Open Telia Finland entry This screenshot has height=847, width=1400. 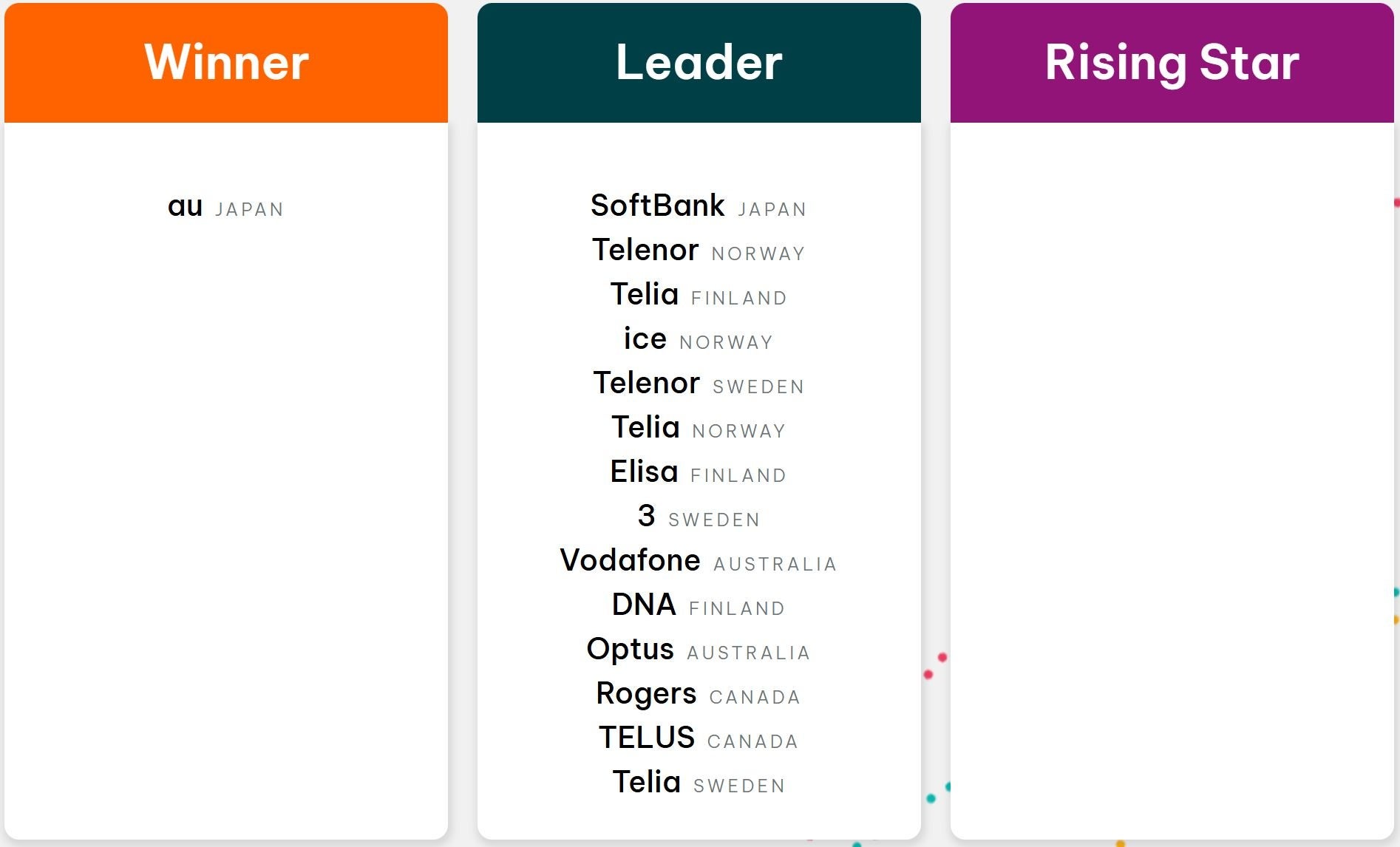(x=698, y=295)
